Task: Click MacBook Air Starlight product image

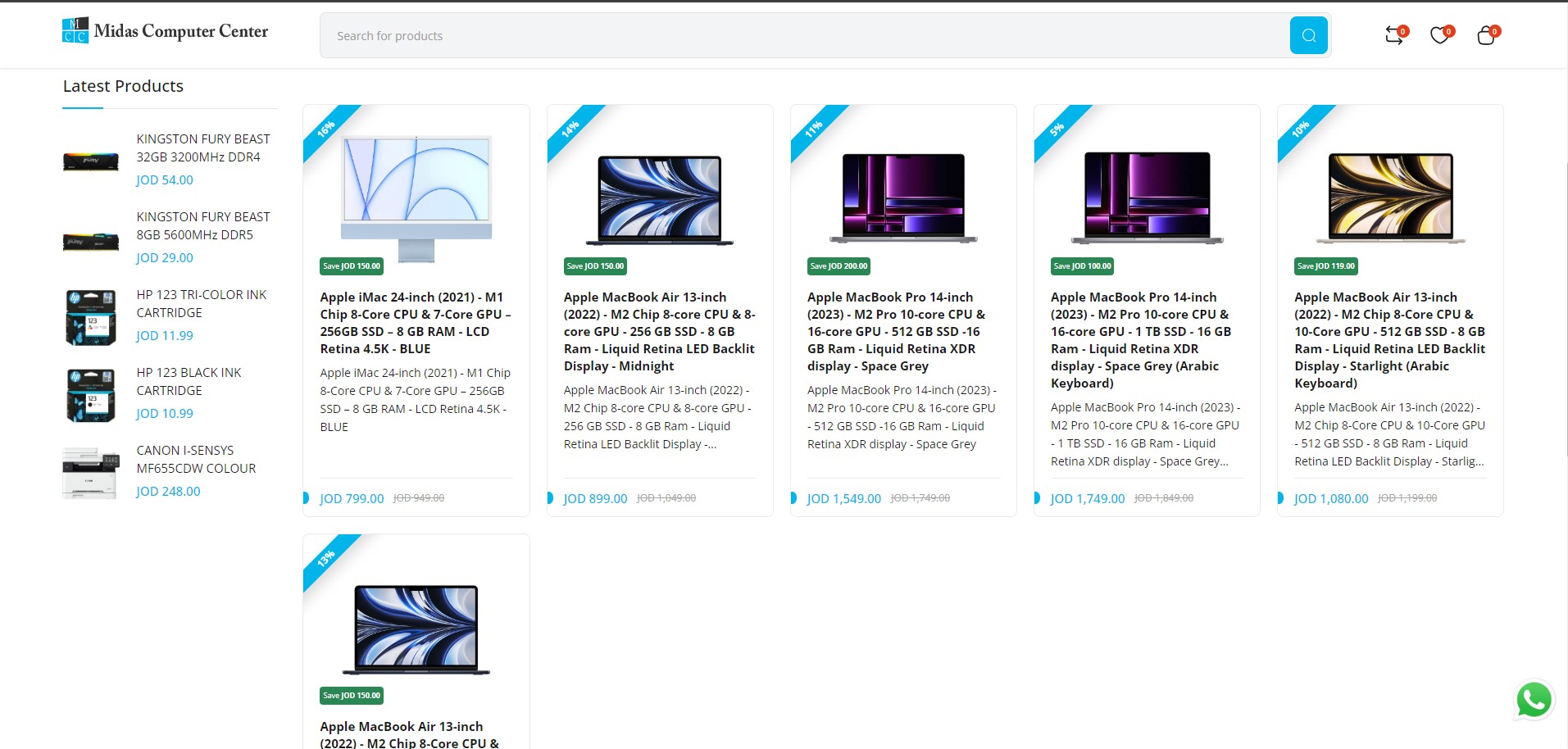Action: click(1389, 197)
